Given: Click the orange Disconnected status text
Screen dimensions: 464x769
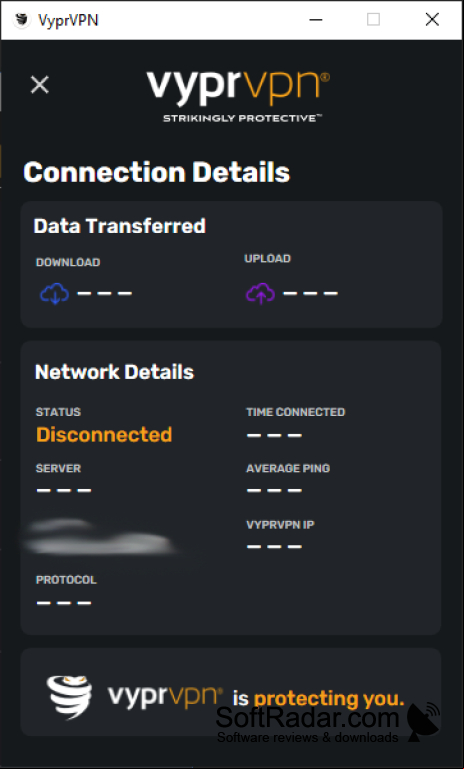Looking at the screenshot, I should click(x=104, y=435).
